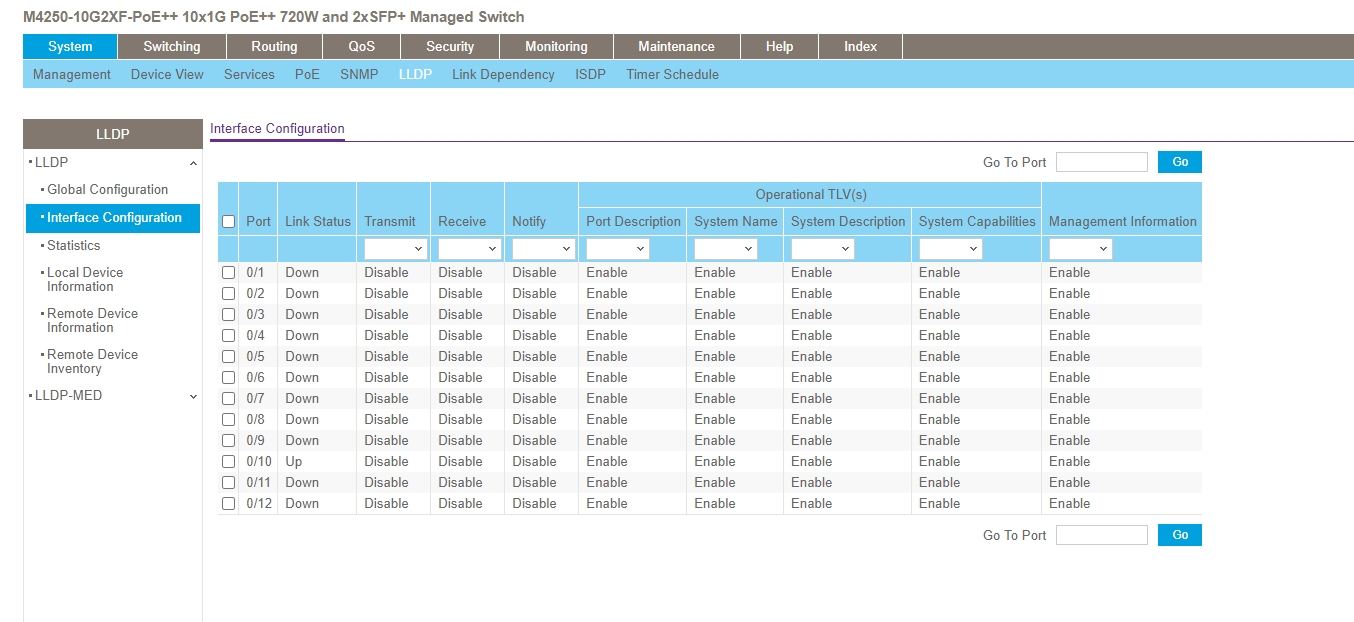The height and width of the screenshot is (622, 1354).
Task: Collapse the LLDP sidebar section chevron
Action: click(193, 163)
